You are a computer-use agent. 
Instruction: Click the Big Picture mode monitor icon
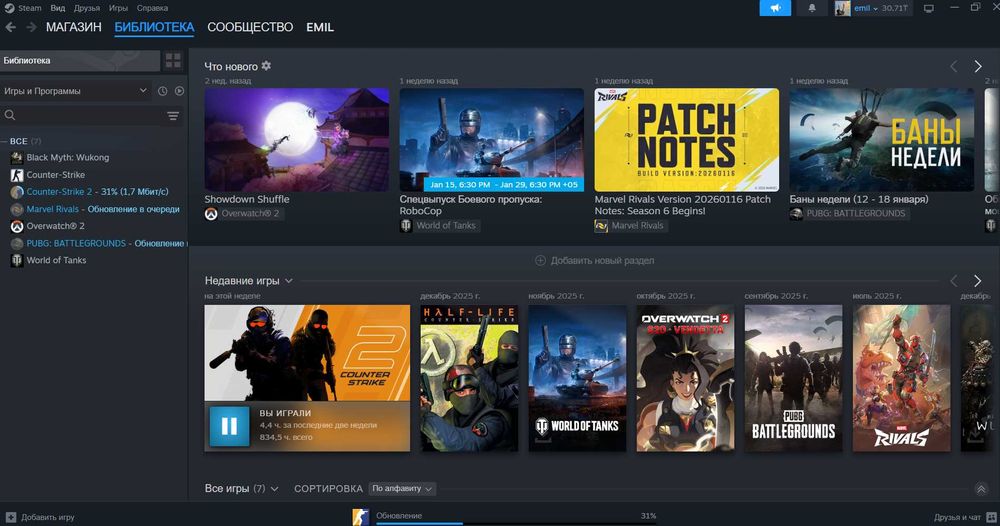point(929,8)
